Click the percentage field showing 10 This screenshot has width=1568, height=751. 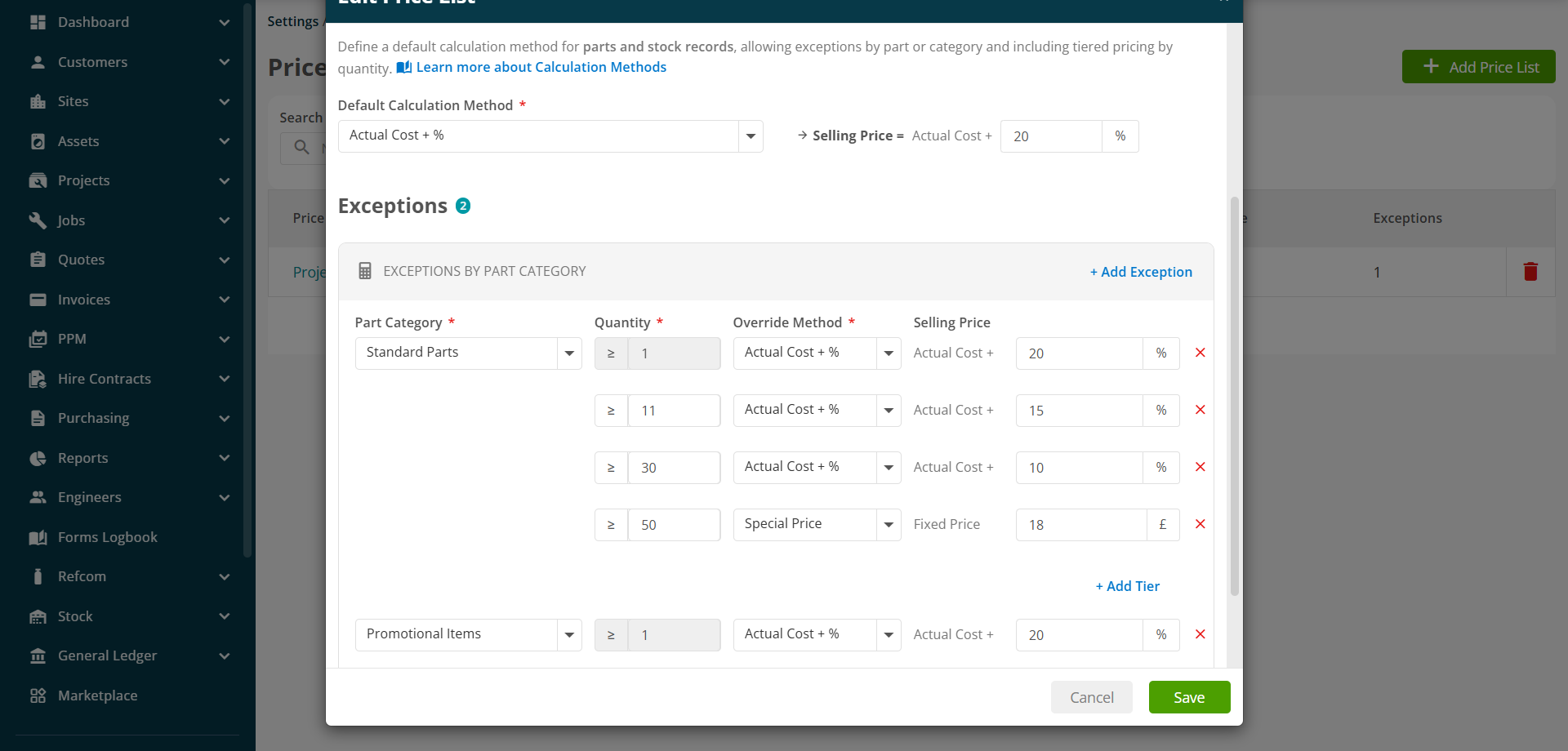[x=1079, y=468]
